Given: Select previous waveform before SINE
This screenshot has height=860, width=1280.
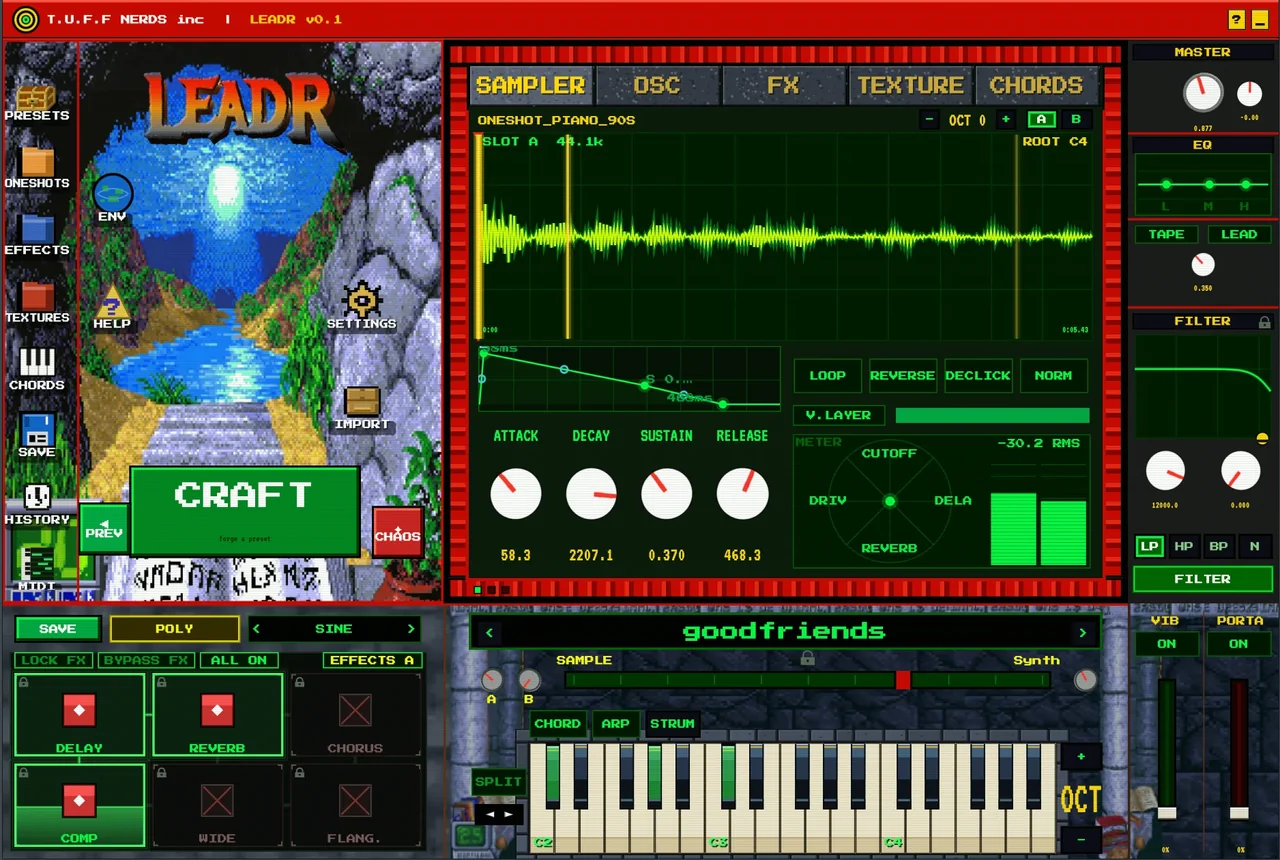Looking at the screenshot, I should tap(258, 629).
